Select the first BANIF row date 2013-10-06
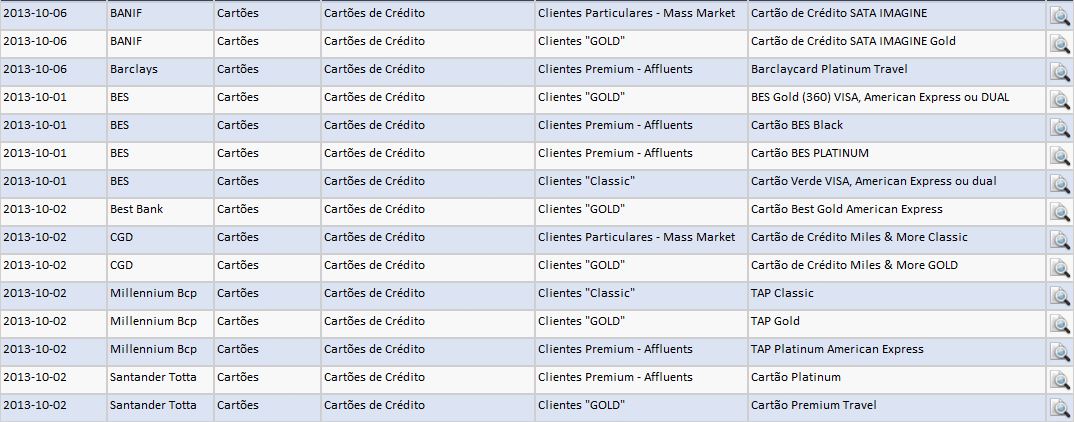This screenshot has width=1074, height=422. click(35, 13)
